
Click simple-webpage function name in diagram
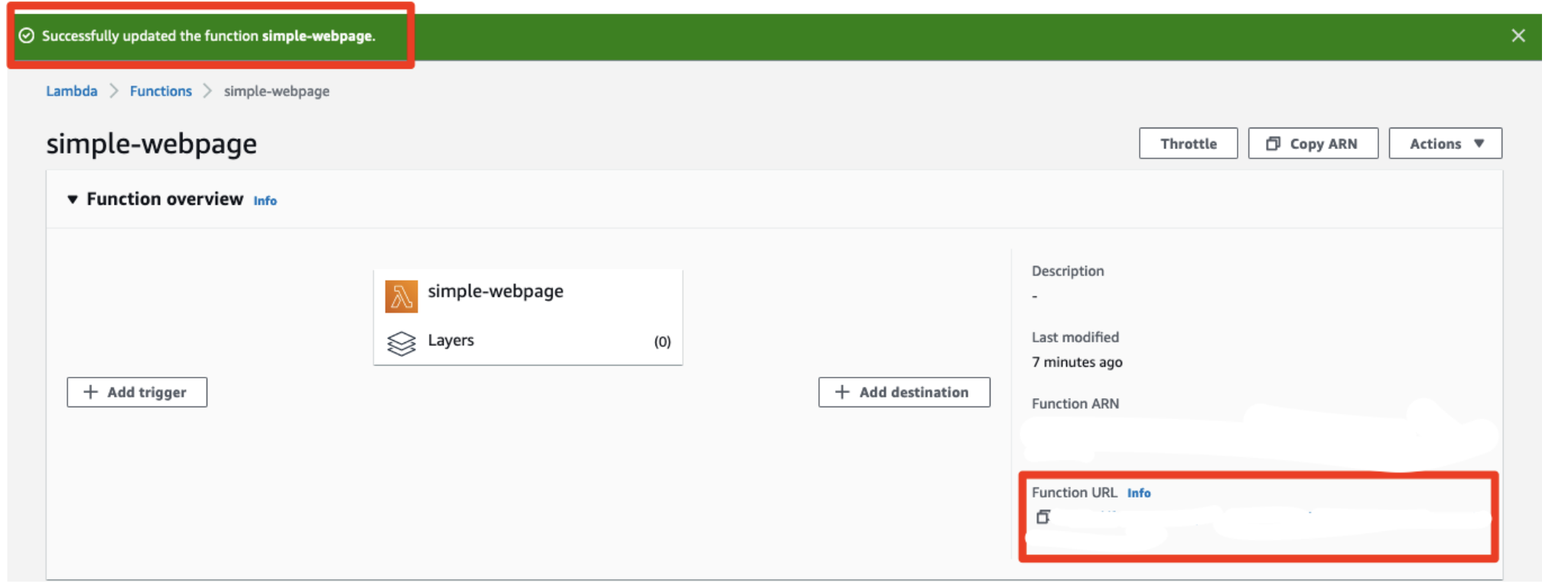(496, 291)
